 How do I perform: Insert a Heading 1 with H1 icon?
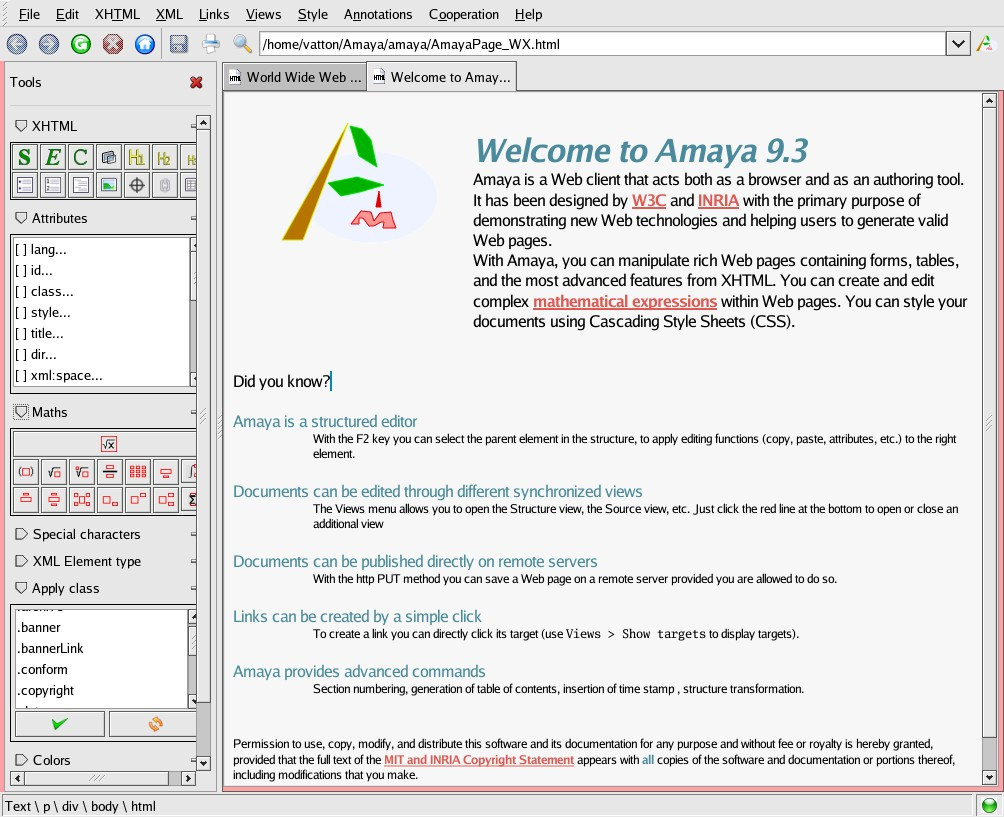click(136, 157)
